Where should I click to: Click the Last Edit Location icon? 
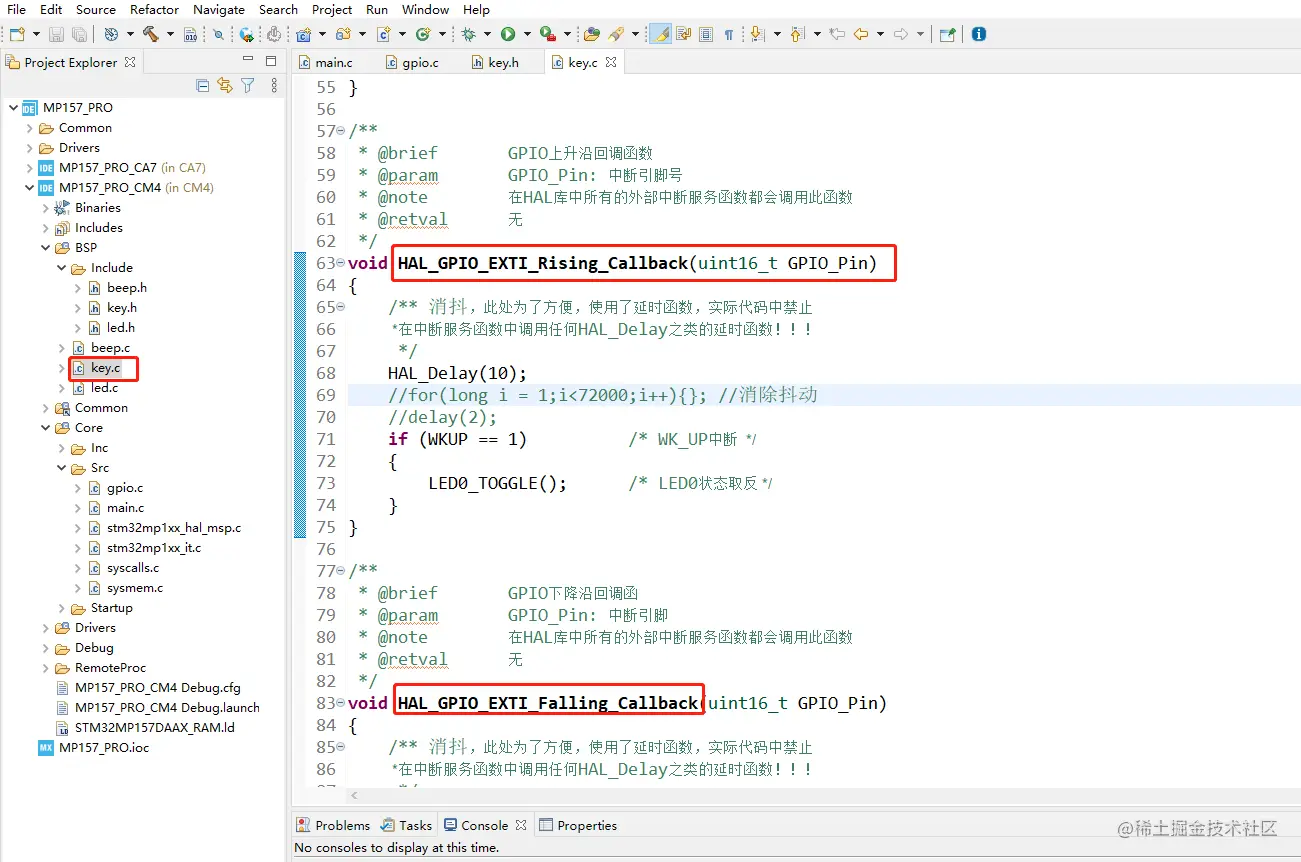[837, 34]
